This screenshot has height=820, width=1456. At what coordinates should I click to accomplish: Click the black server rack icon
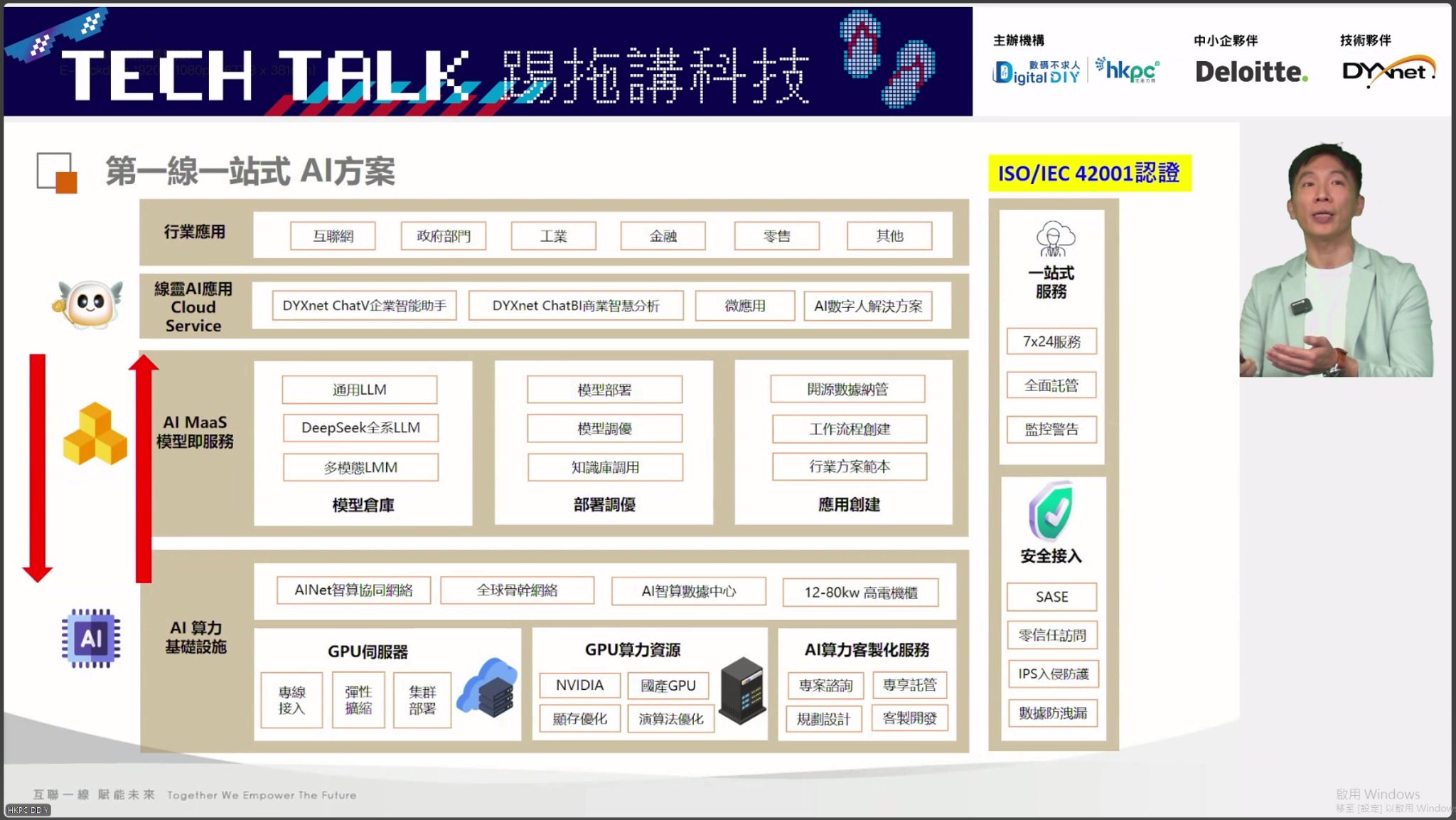742,690
